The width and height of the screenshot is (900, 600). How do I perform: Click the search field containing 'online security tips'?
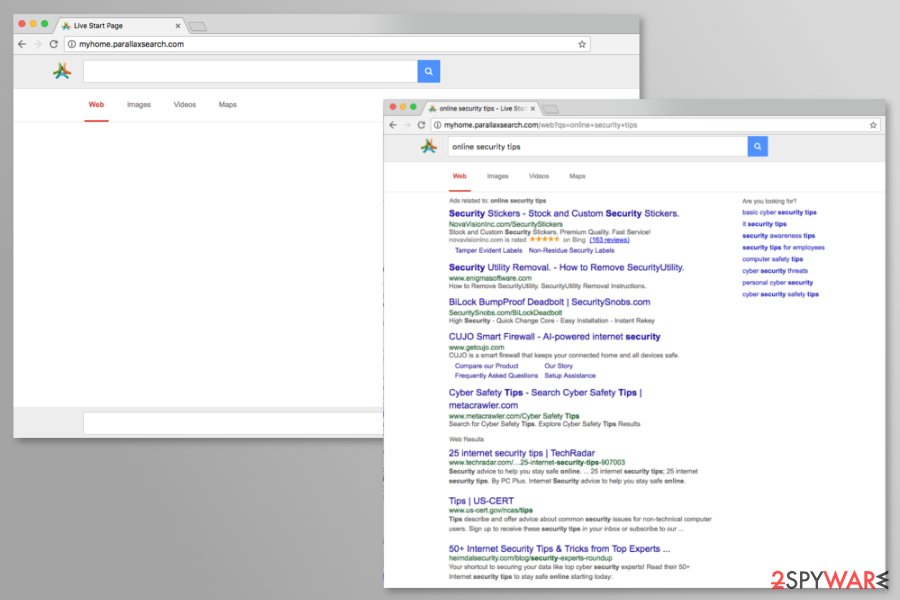coord(598,146)
